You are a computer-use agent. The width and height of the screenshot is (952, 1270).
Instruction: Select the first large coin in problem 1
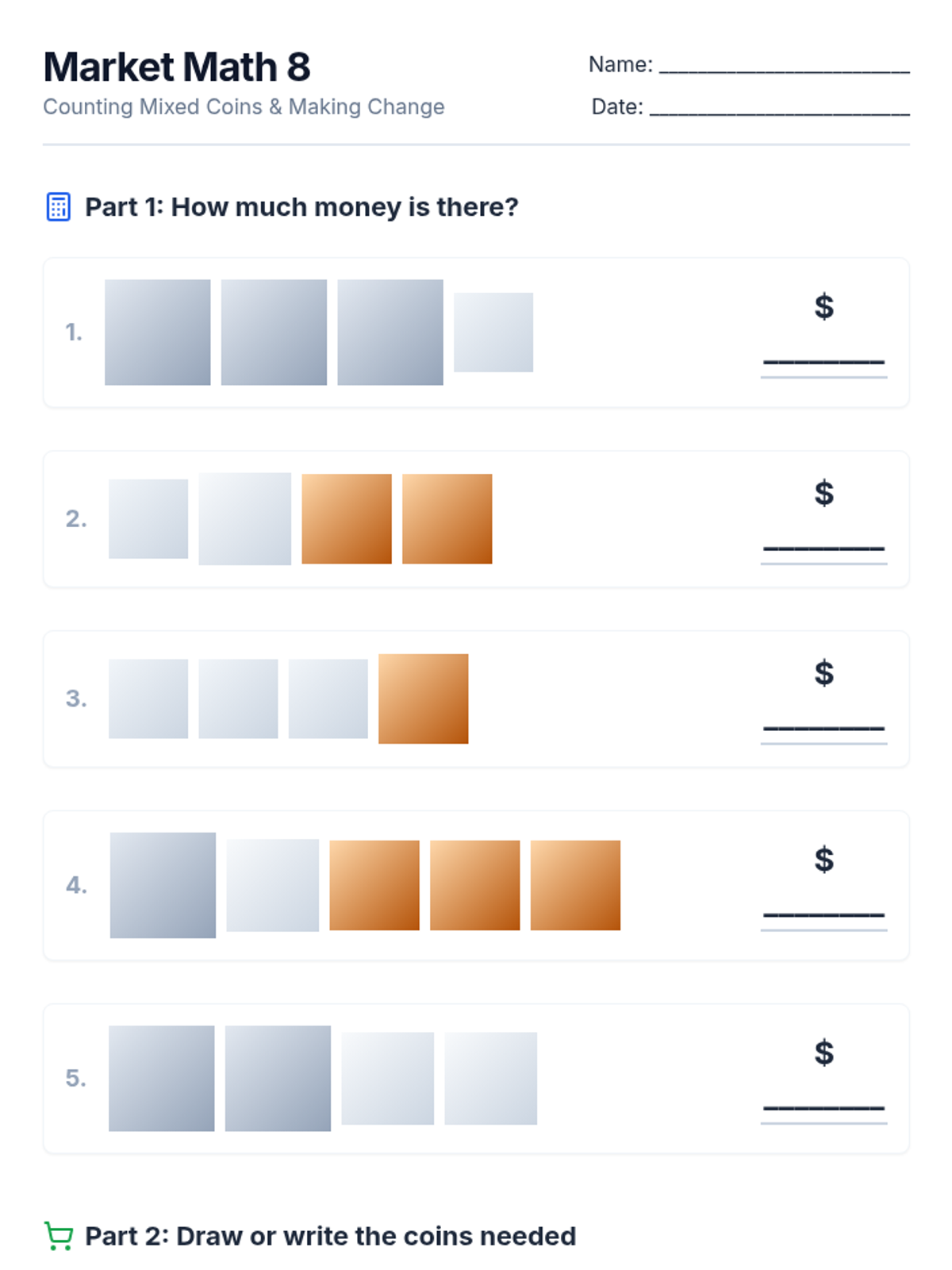[158, 332]
